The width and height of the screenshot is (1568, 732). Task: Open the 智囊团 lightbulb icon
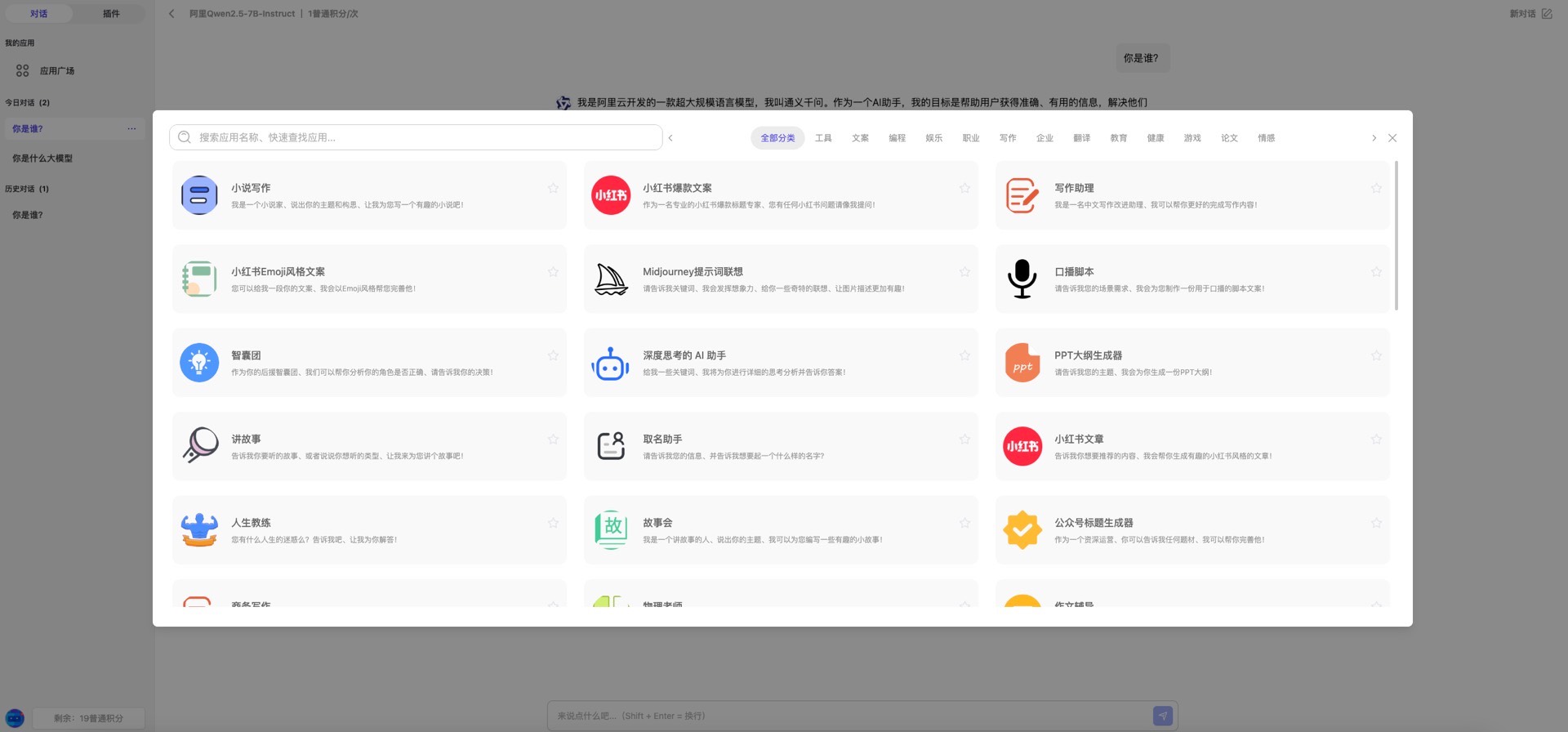(199, 363)
